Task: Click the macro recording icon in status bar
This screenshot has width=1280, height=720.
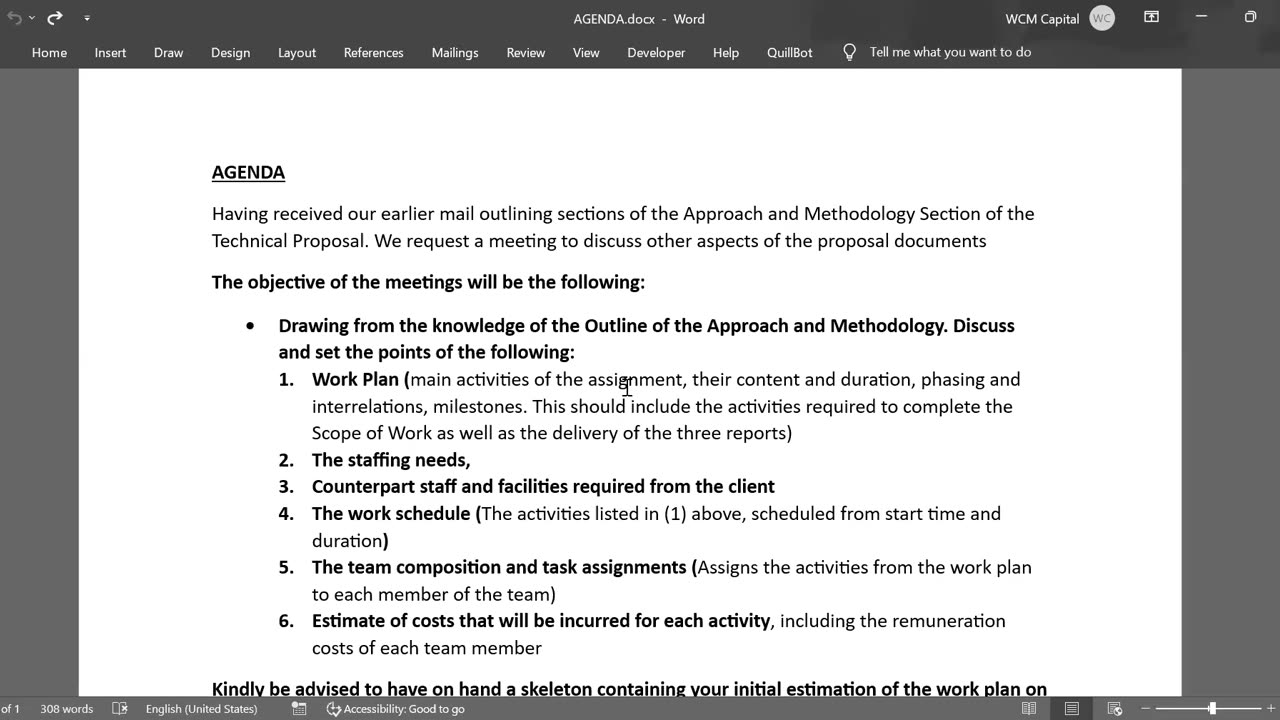Action: pos(299,708)
